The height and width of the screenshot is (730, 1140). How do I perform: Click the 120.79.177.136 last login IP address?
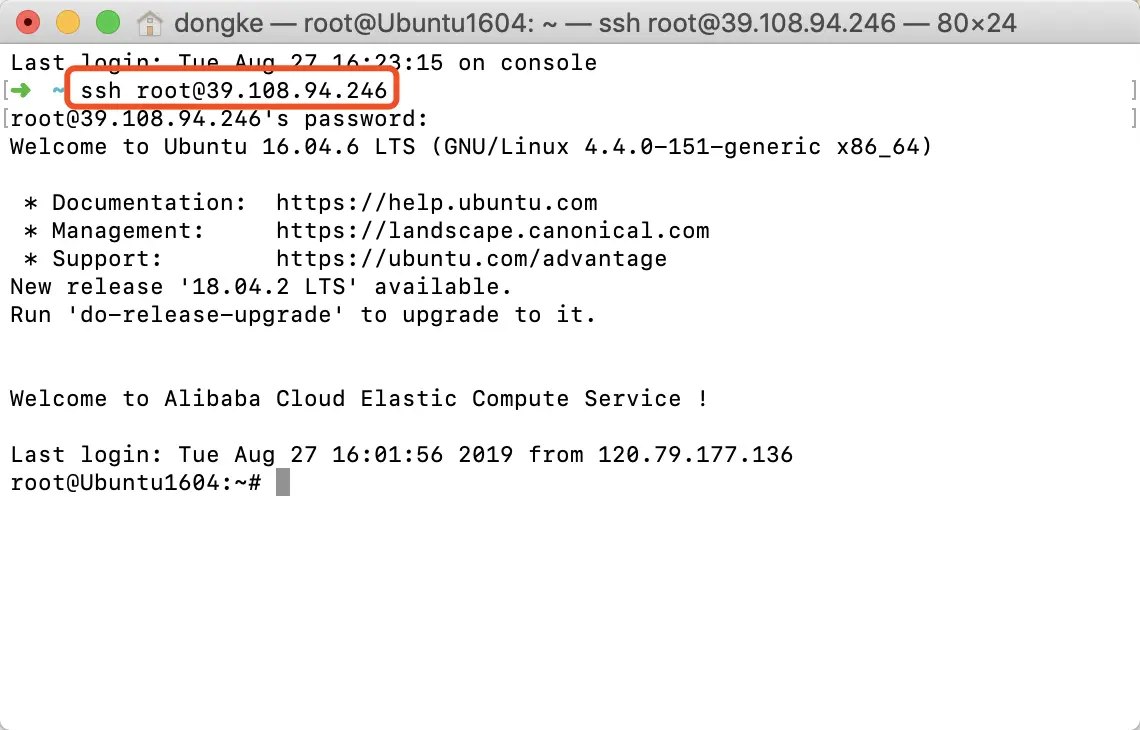tap(695, 455)
